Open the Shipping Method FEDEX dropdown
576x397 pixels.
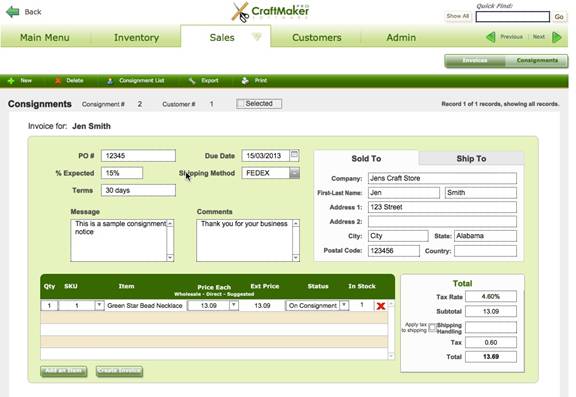click(x=294, y=173)
